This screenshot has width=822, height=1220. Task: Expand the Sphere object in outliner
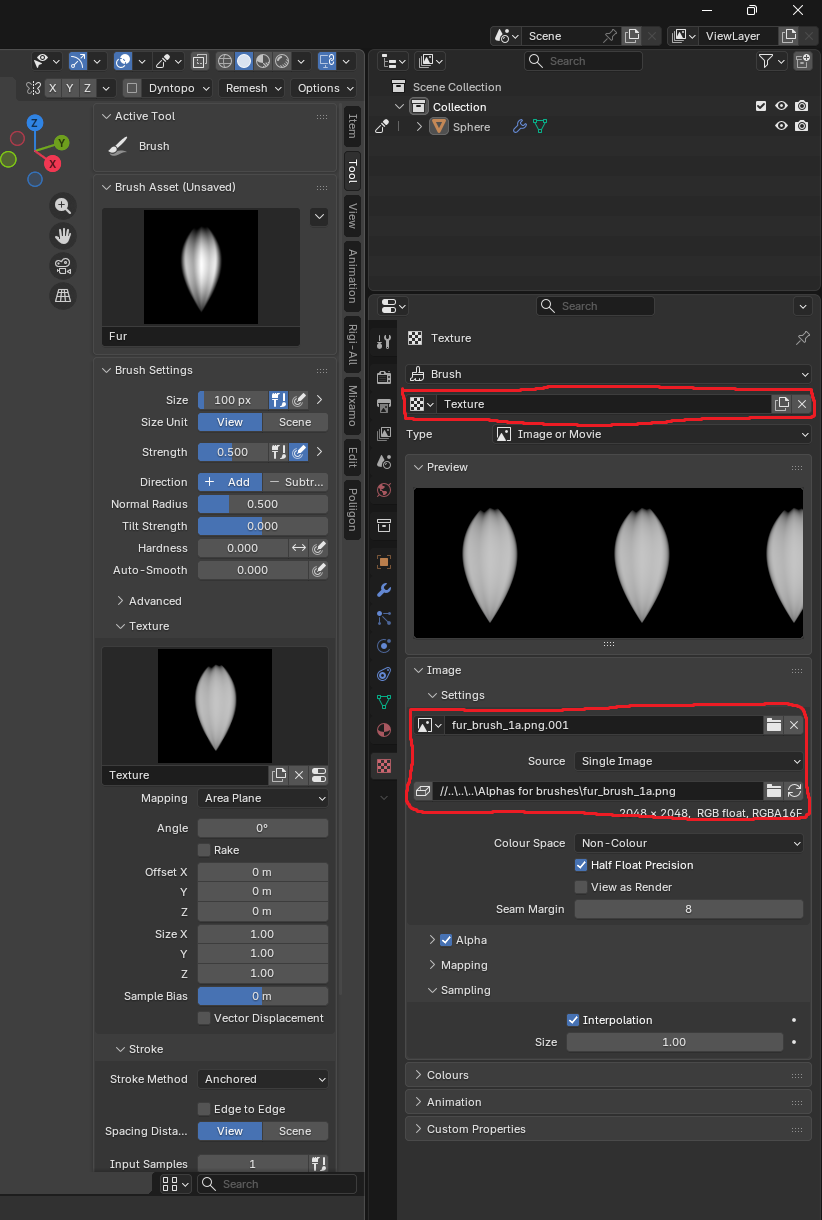[x=420, y=127]
